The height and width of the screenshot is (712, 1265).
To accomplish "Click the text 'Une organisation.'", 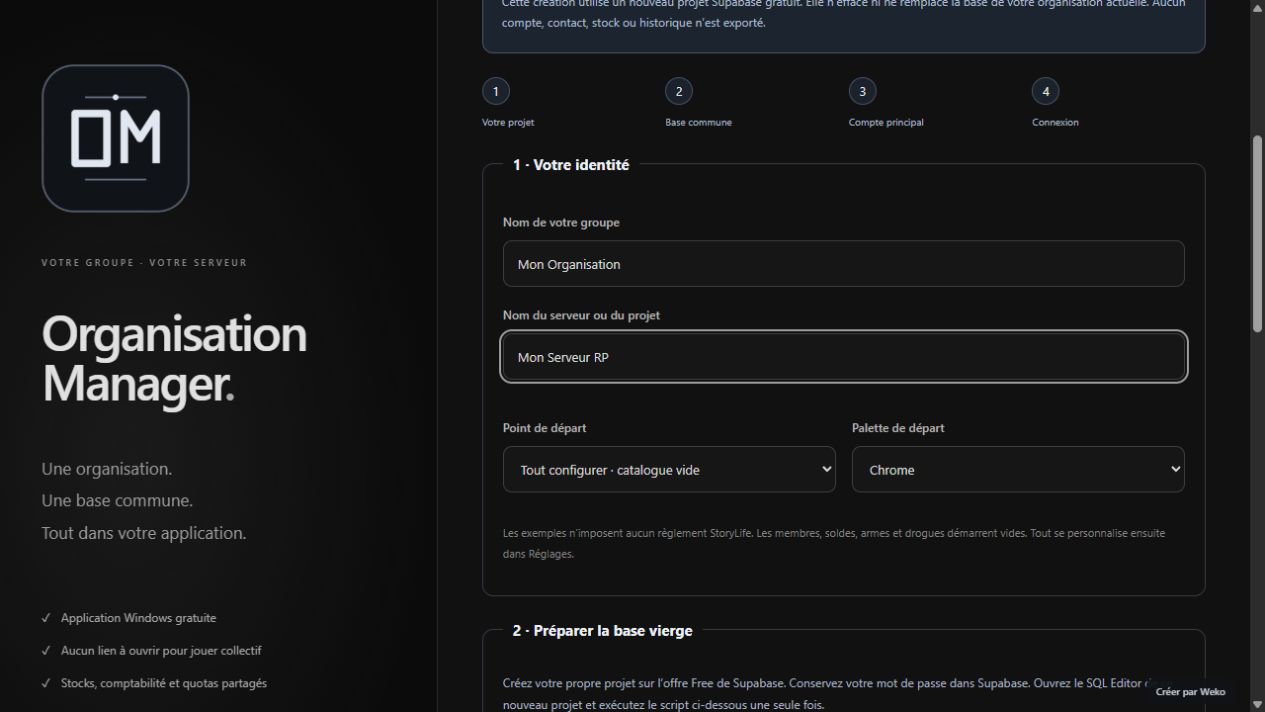I will pyautogui.click(x=107, y=469).
